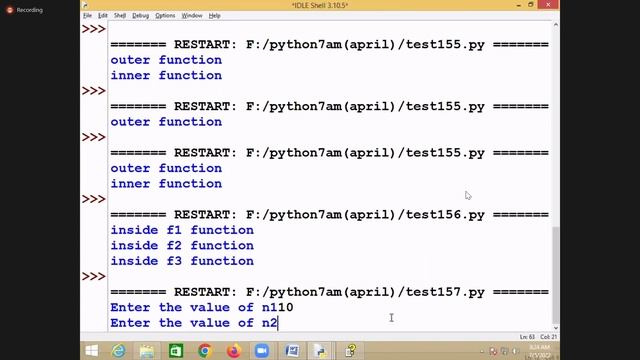Image resolution: width=640 pixels, height=360 pixels.
Task: Click the network icon in the system tray
Action: point(504,351)
